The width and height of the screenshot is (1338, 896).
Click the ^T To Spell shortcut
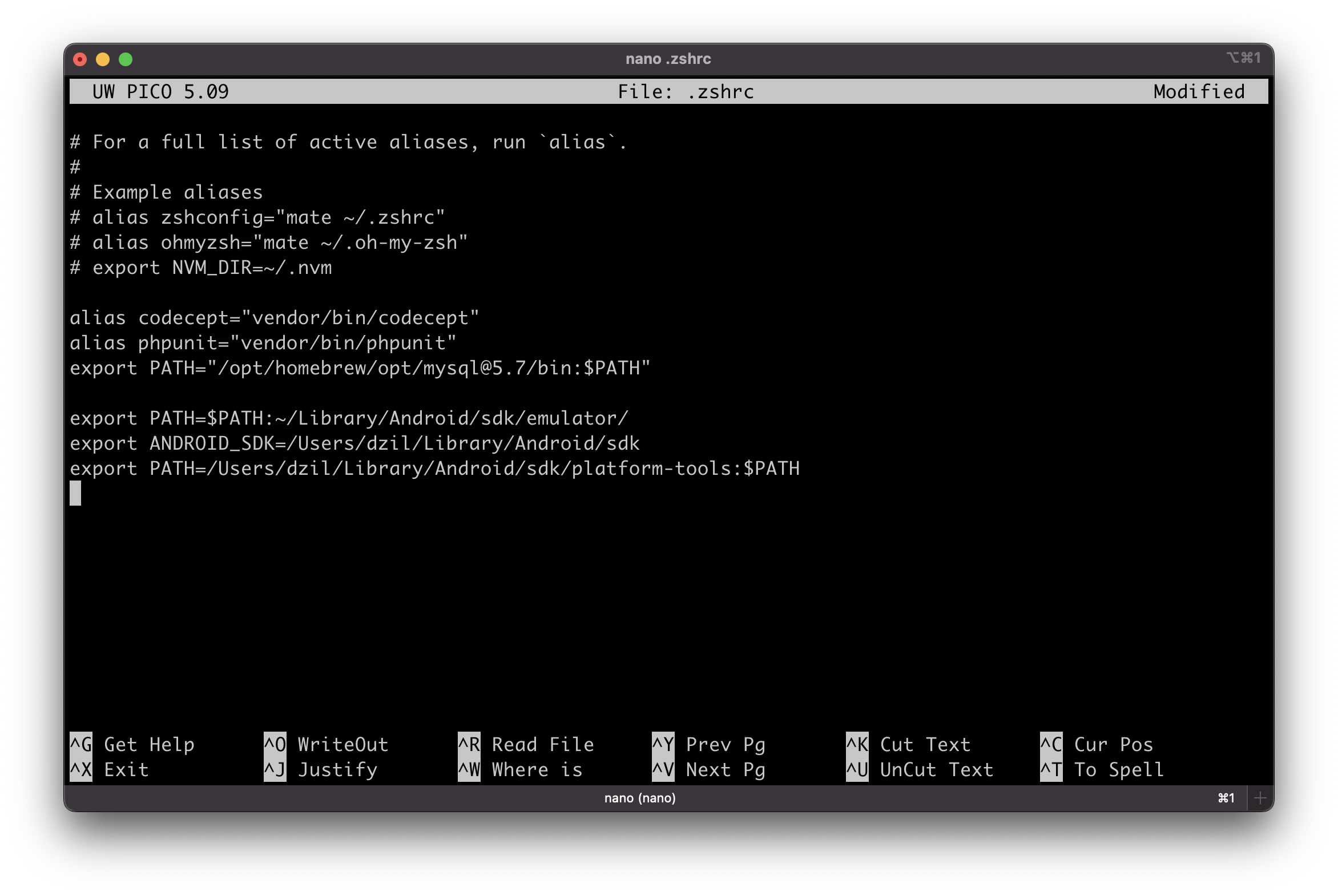[x=1101, y=769]
